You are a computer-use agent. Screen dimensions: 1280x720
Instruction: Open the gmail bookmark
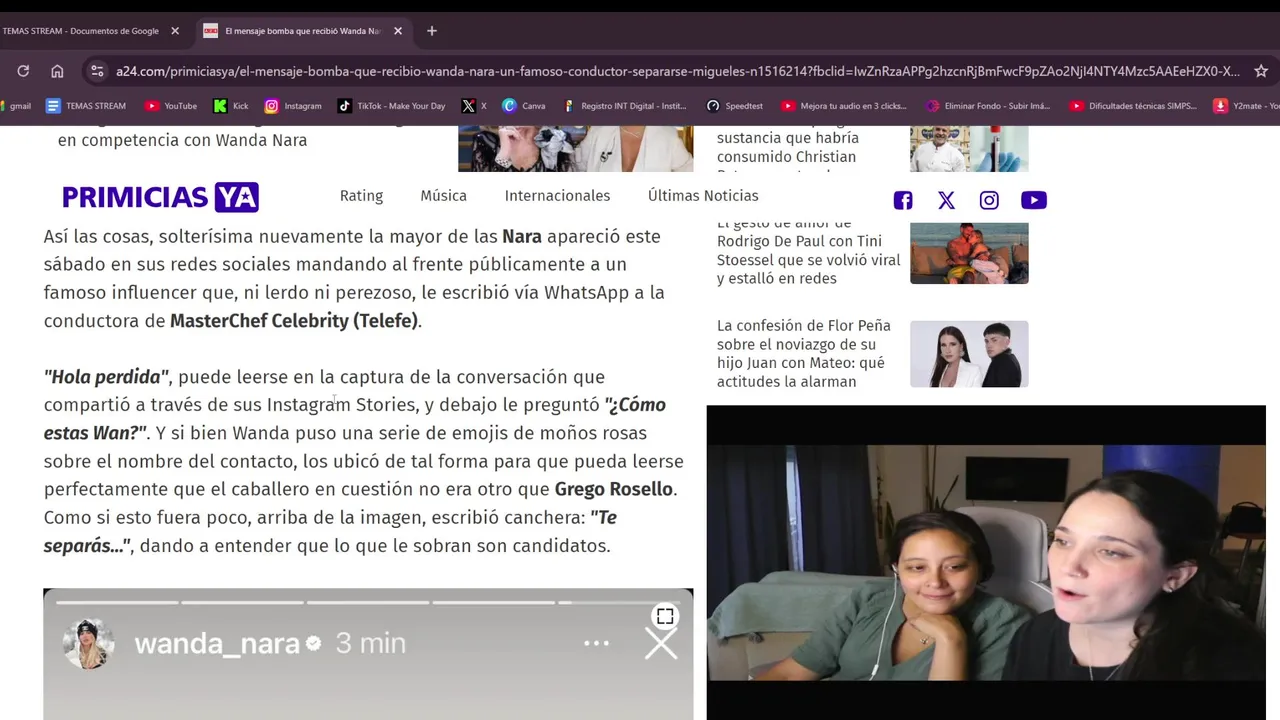pyautogui.click(x=17, y=106)
